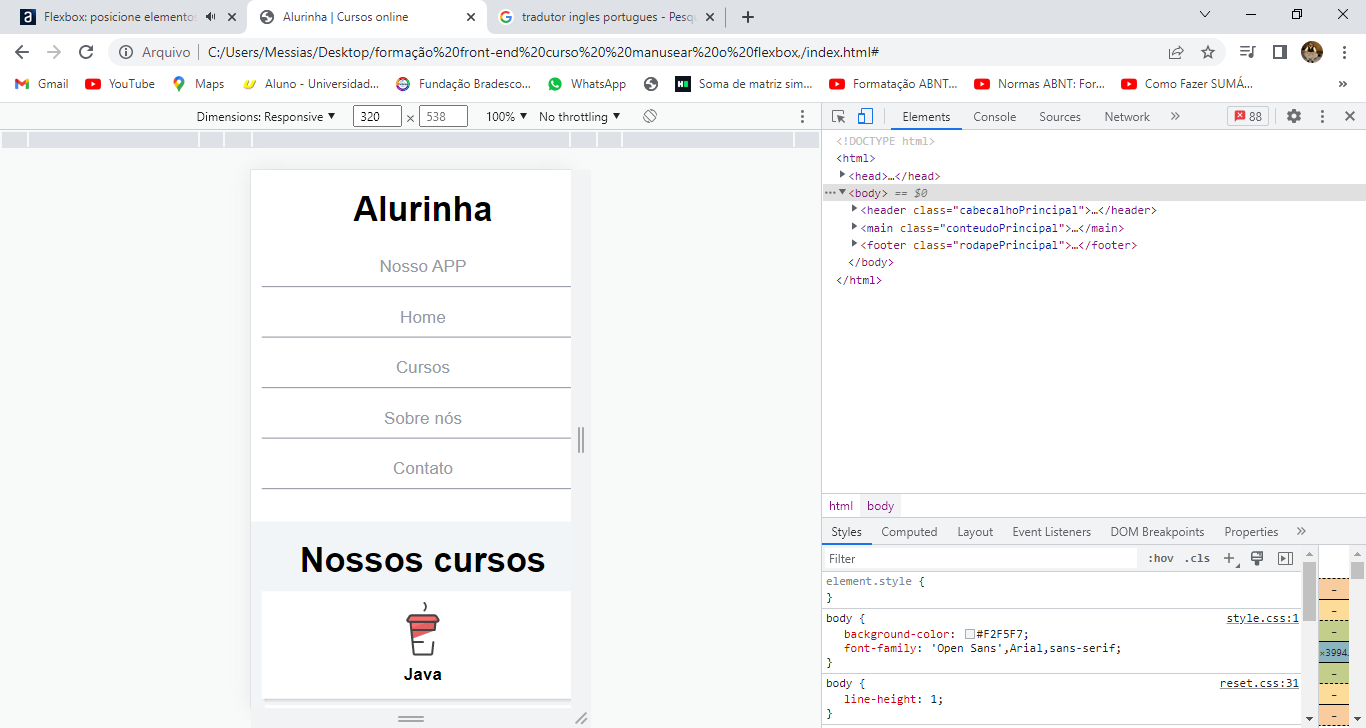
Task: Open DevTools settings gear
Action: (x=1294, y=116)
